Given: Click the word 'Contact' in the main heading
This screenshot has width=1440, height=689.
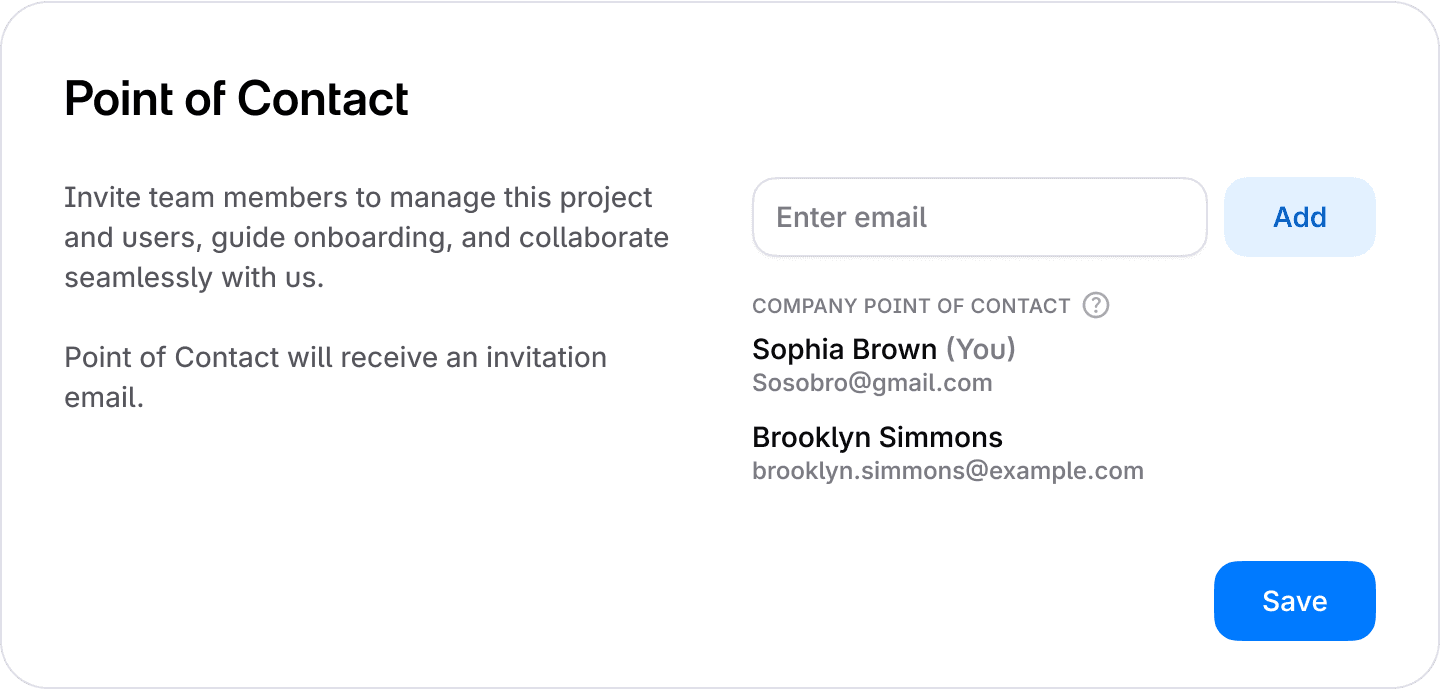Looking at the screenshot, I should (x=323, y=99).
